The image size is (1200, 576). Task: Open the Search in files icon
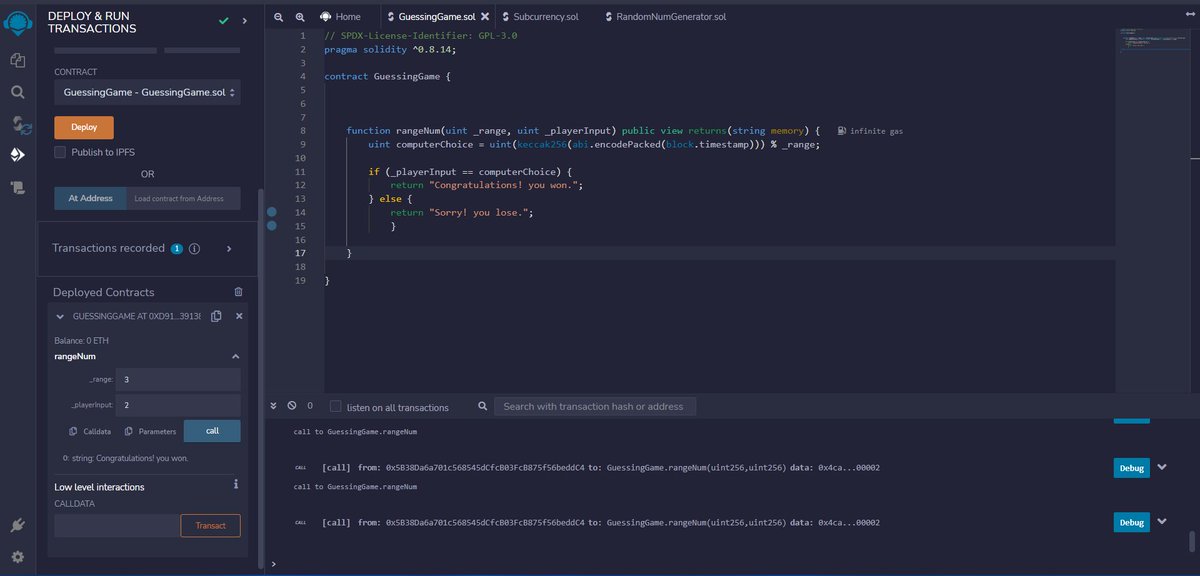(x=17, y=92)
